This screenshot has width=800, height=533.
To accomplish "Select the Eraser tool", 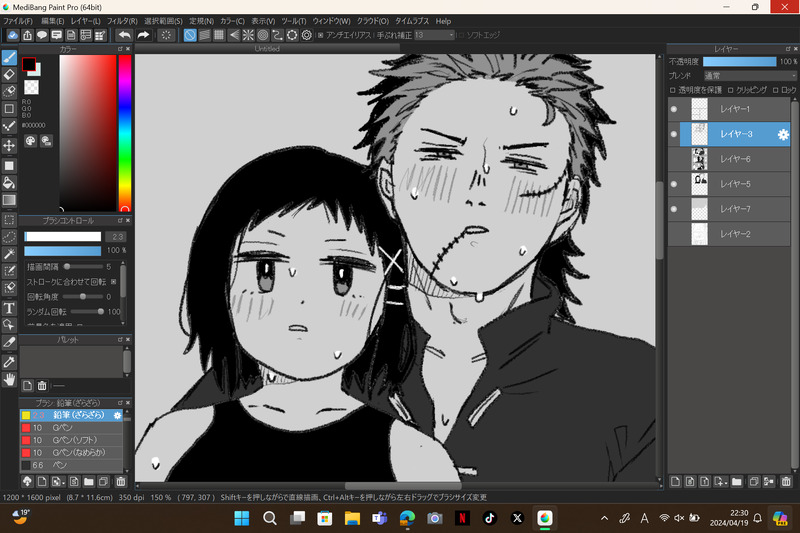I will (9, 74).
